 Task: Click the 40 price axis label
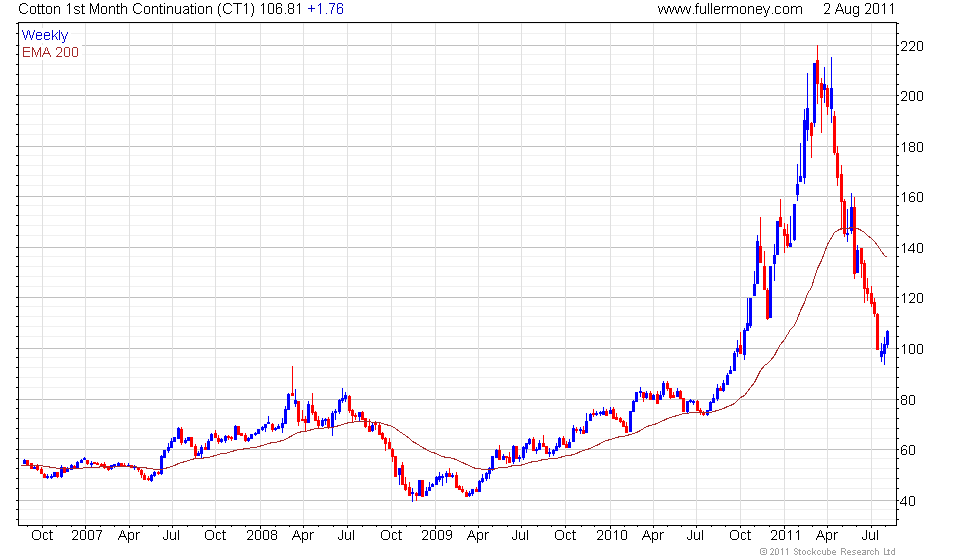[908, 501]
